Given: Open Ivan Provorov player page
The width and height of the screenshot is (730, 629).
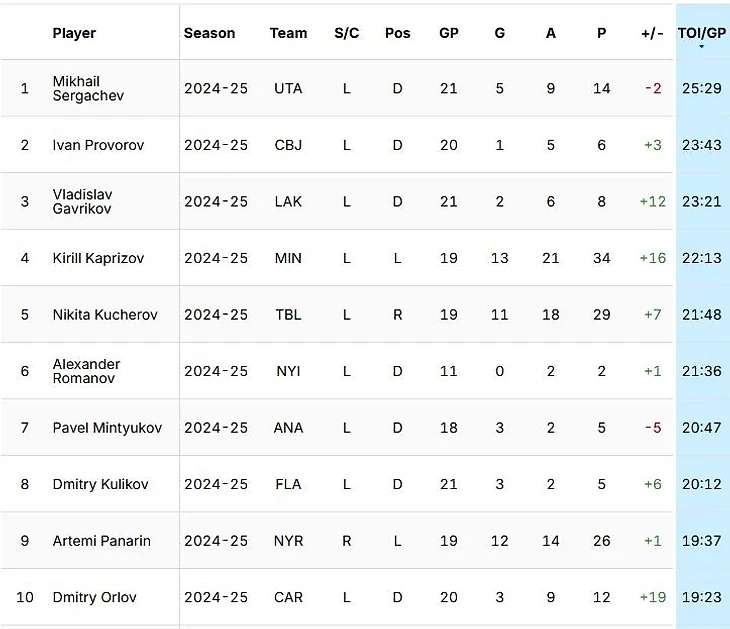Looking at the screenshot, I should [x=98, y=145].
